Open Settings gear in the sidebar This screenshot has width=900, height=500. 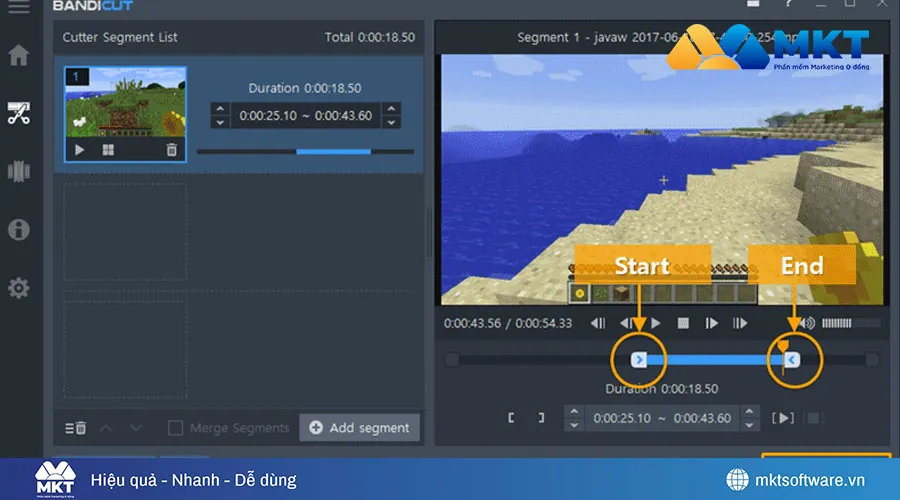18,288
